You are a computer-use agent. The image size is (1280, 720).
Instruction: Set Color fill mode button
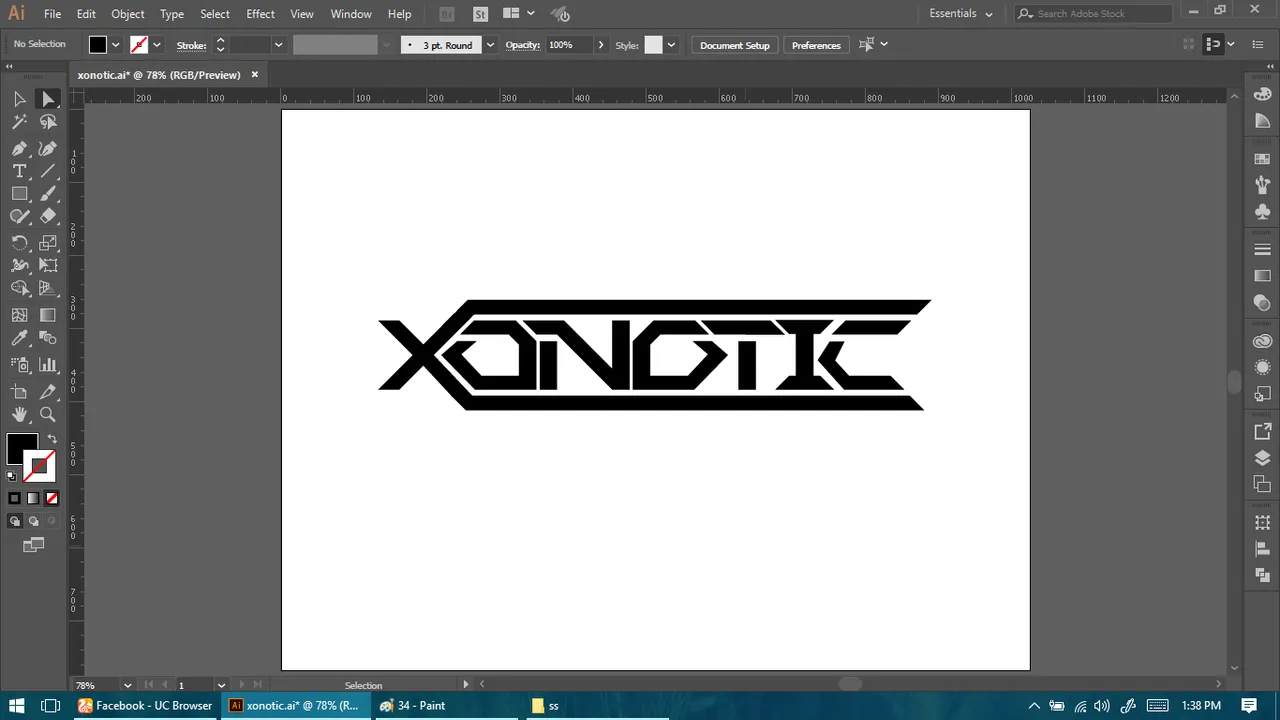[14, 498]
